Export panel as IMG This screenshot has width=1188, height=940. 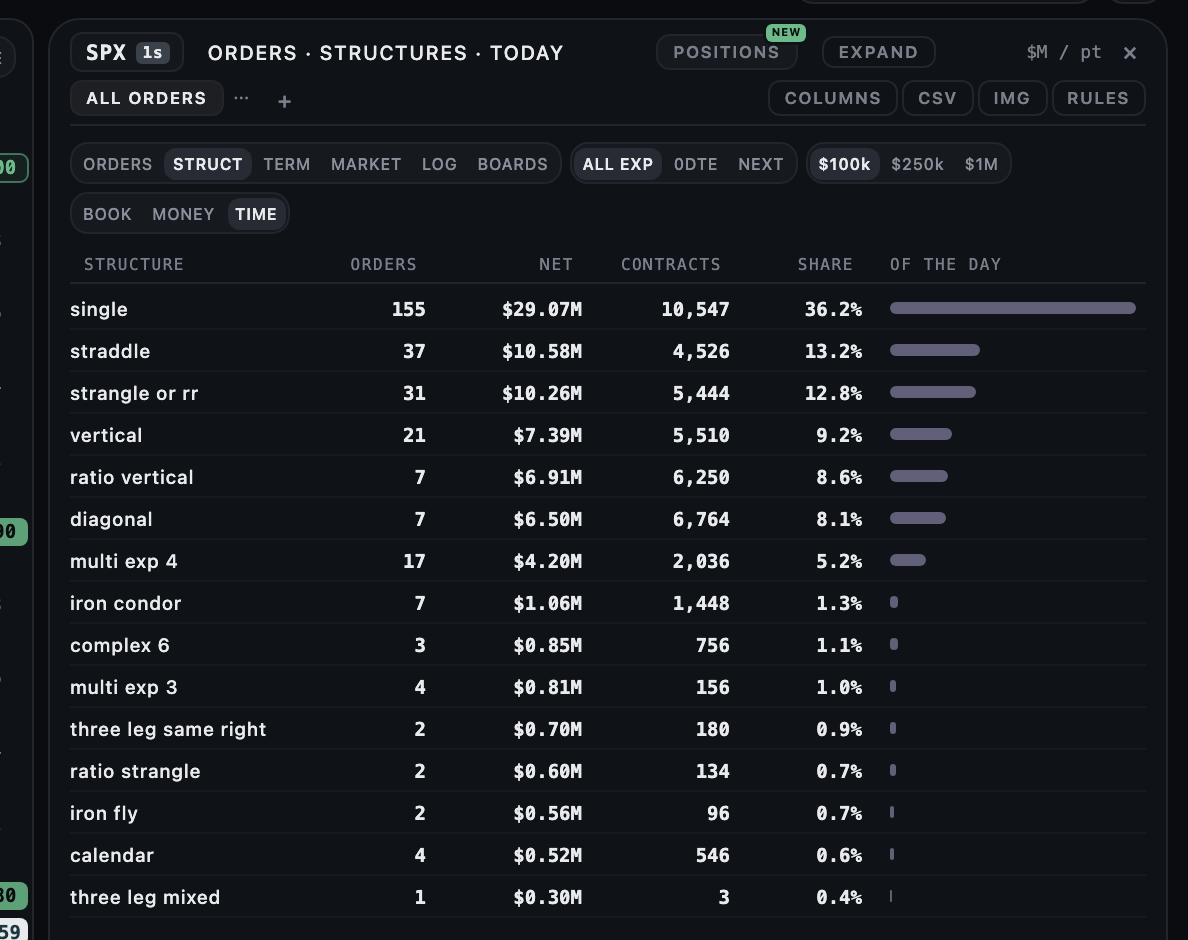point(1012,98)
